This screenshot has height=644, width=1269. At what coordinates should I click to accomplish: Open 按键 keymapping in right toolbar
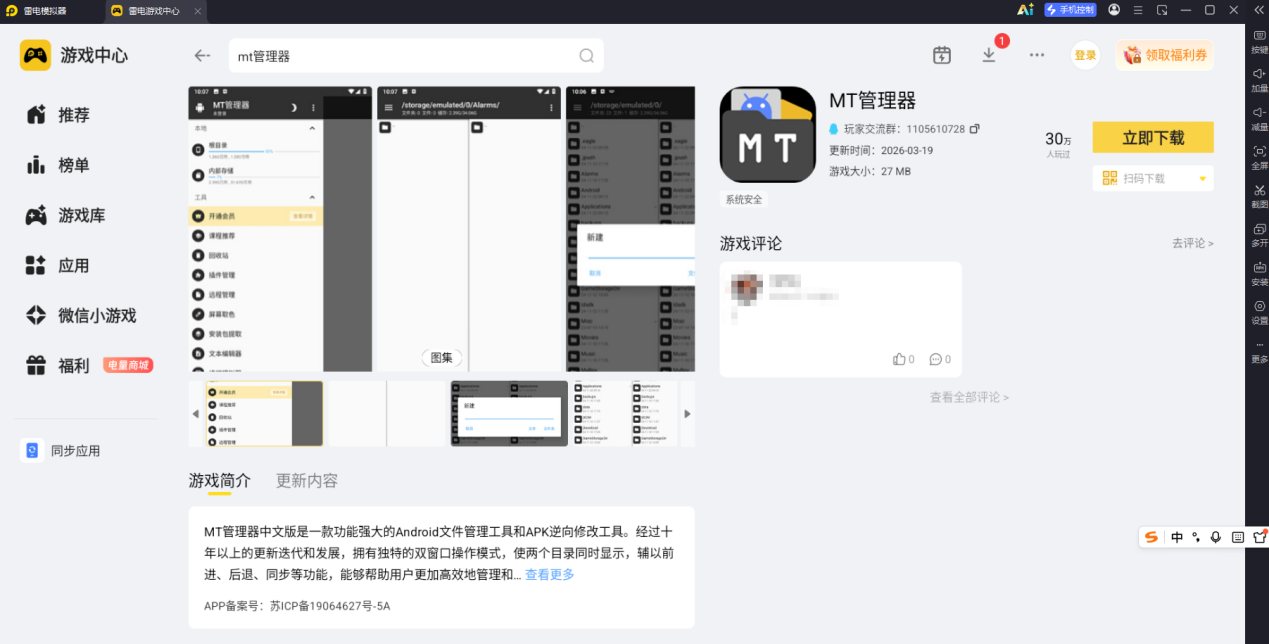pos(1259,41)
